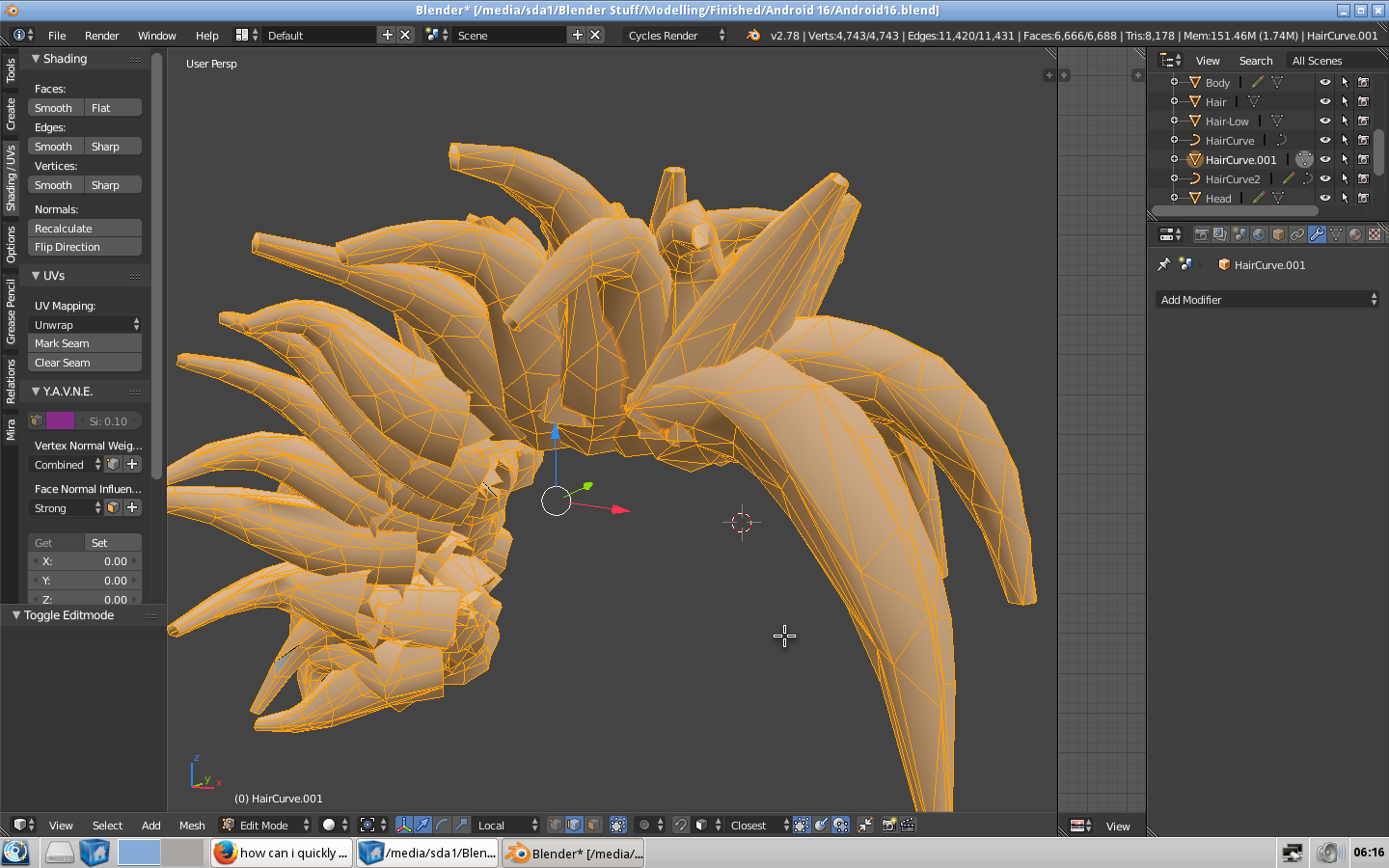Click Flip Direction button
Viewport: 1389px width, 868px height.
tap(85, 247)
